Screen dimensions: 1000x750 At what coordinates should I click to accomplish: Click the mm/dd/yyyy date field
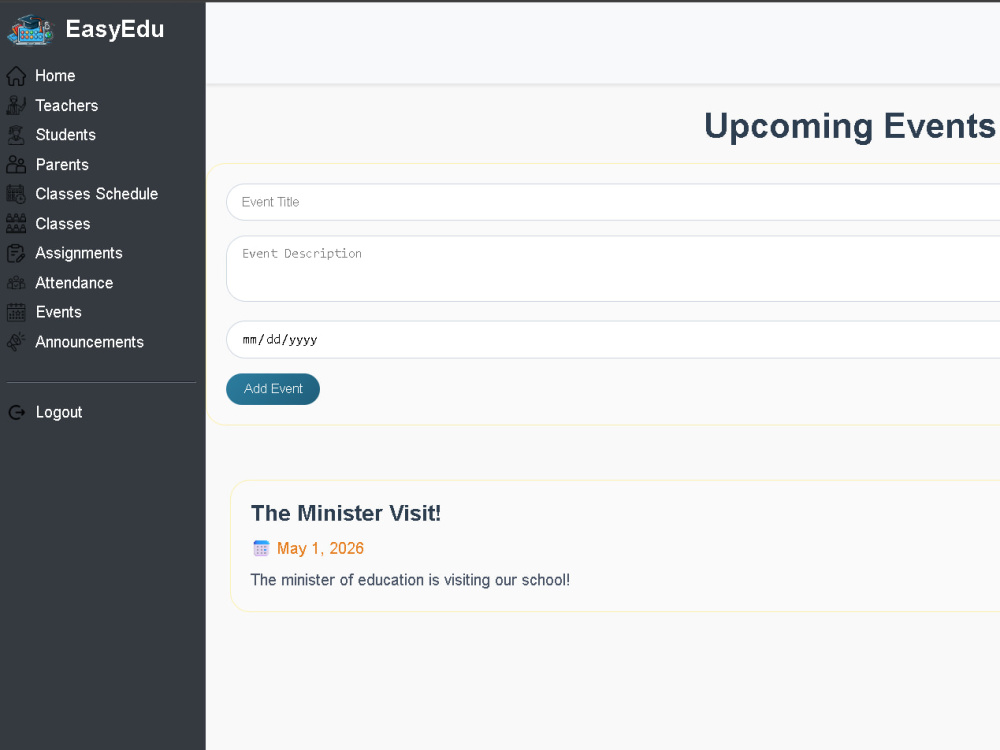[x=613, y=340]
